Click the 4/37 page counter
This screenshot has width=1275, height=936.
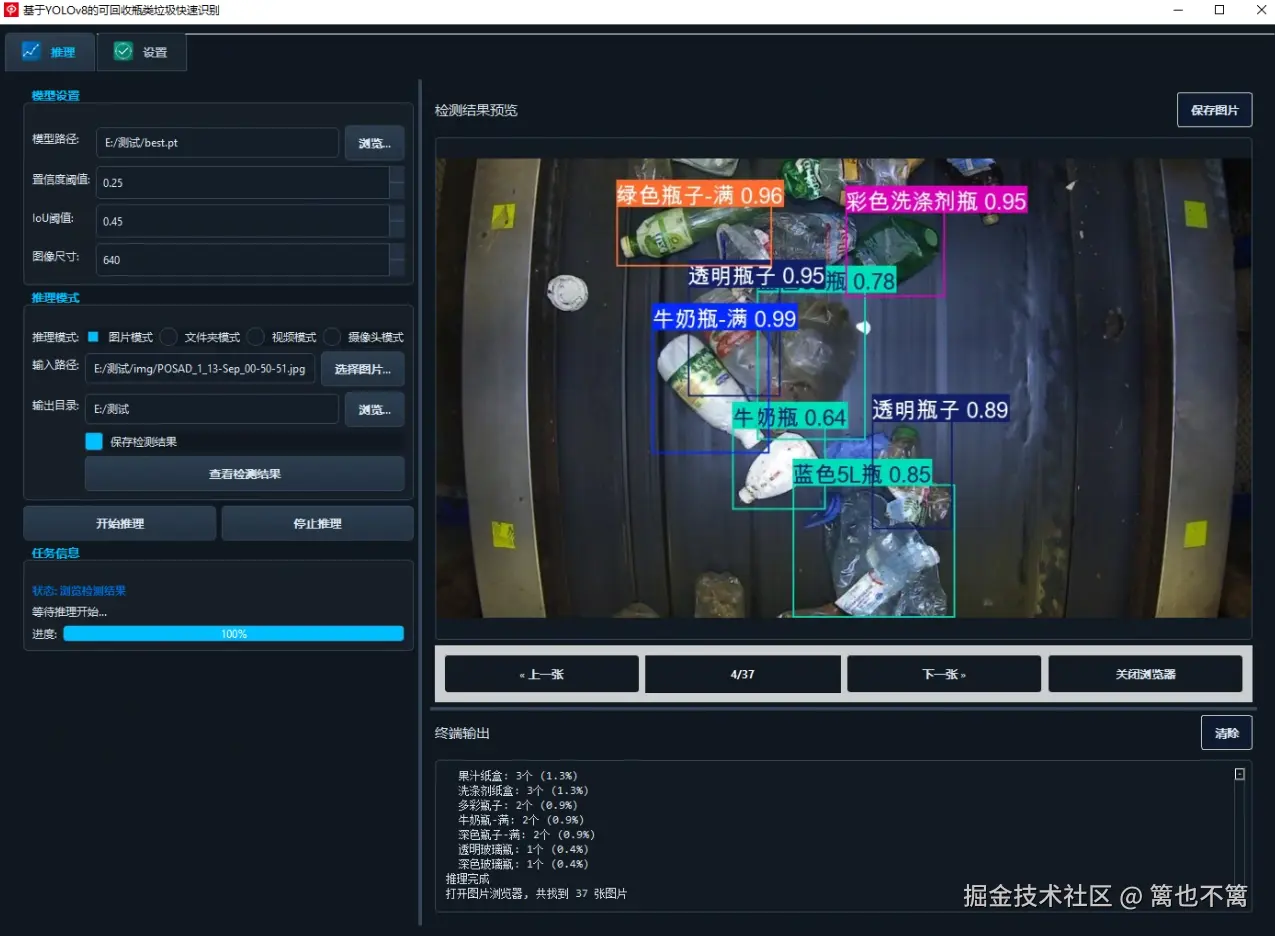[743, 674]
